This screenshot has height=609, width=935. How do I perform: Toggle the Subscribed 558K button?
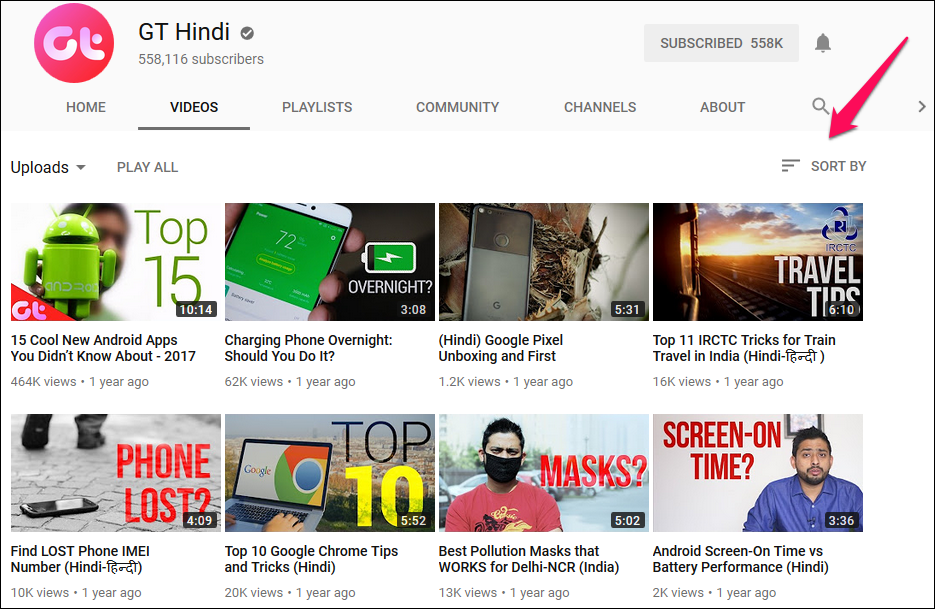(x=721, y=43)
